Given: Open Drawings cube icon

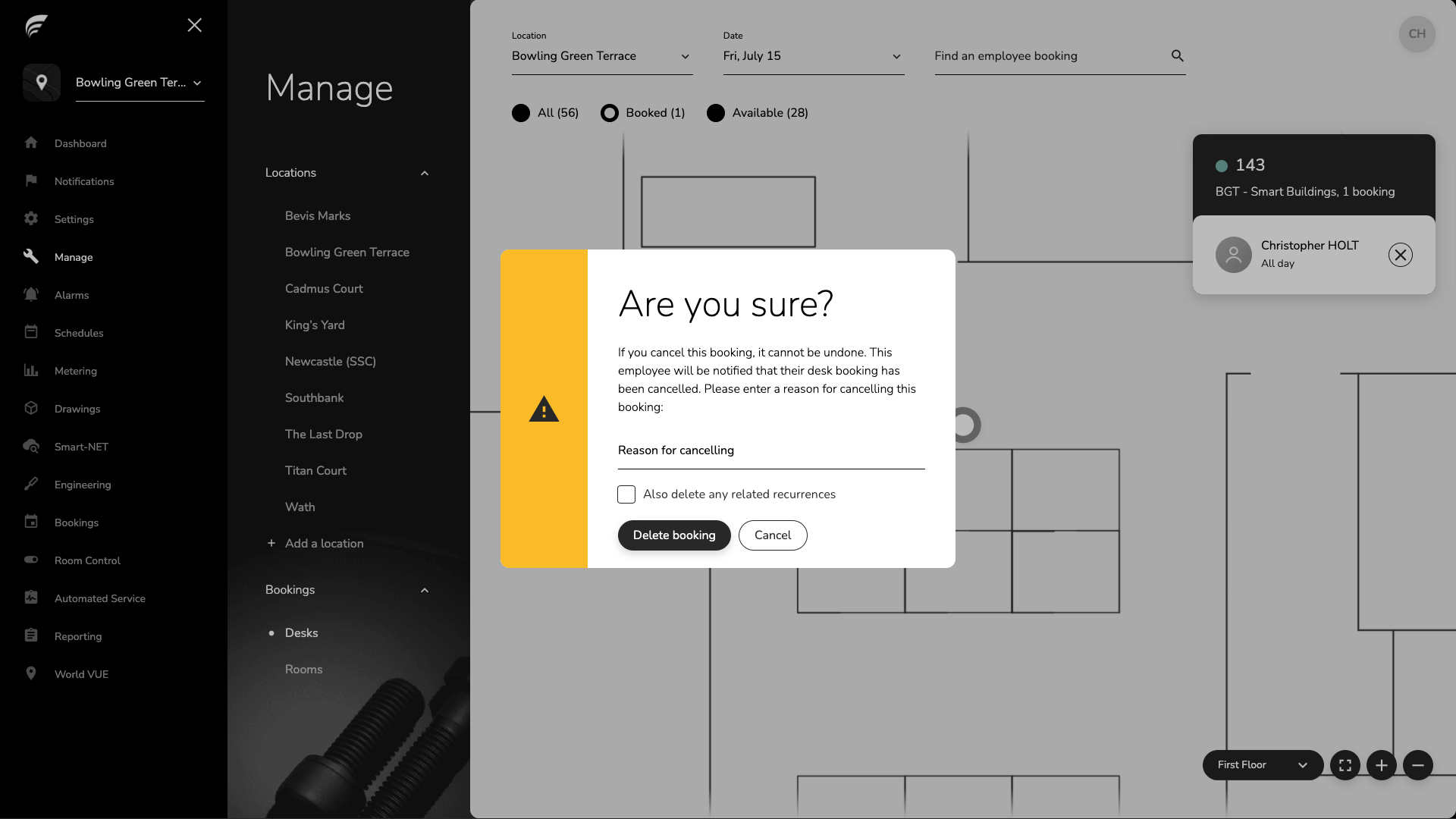Looking at the screenshot, I should pos(31,408).
